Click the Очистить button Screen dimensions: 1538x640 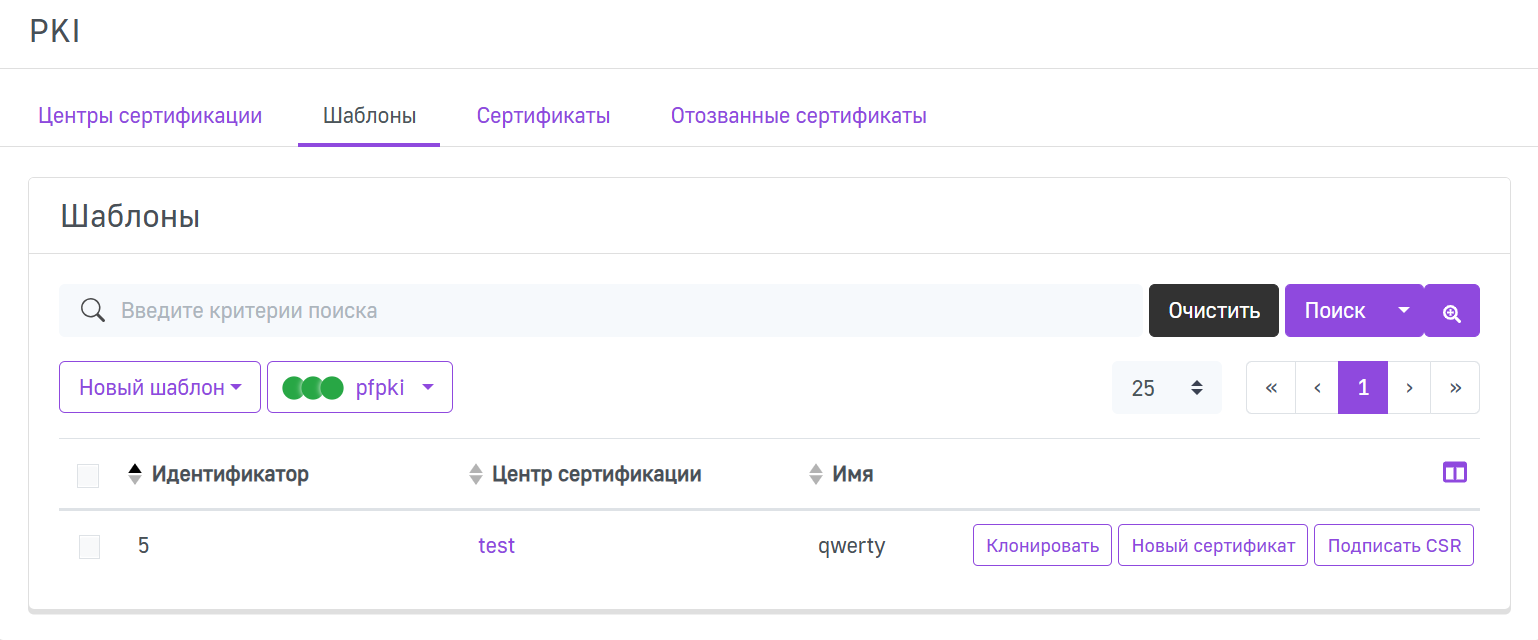(x=1213, y=311)
